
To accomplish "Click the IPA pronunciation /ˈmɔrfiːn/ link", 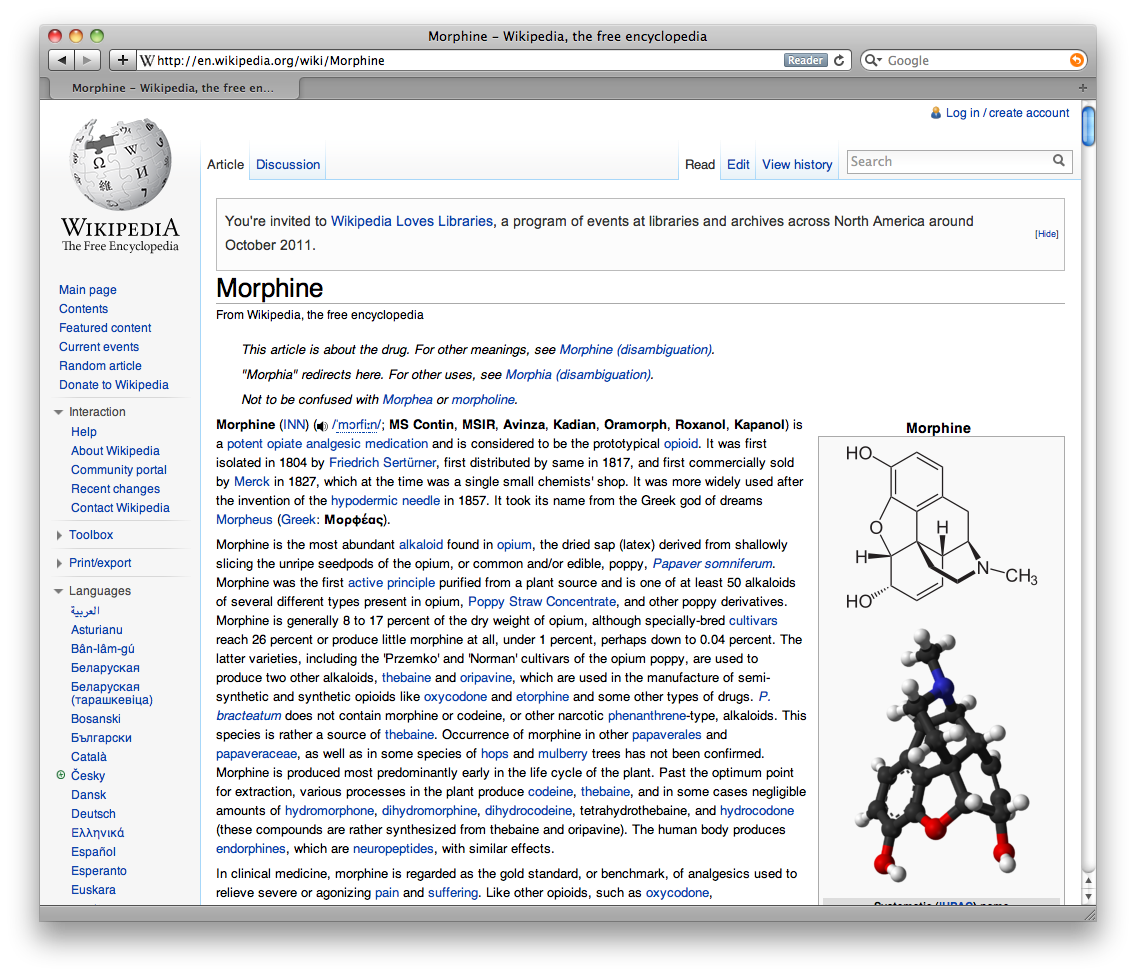I will tap(356, 425).
